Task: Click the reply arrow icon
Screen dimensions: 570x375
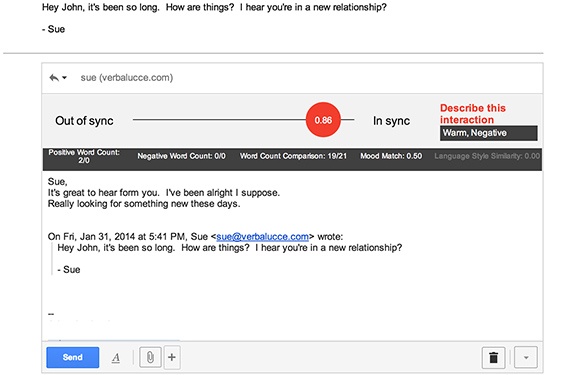Action: pyautogui.click(x=54, y=78)
